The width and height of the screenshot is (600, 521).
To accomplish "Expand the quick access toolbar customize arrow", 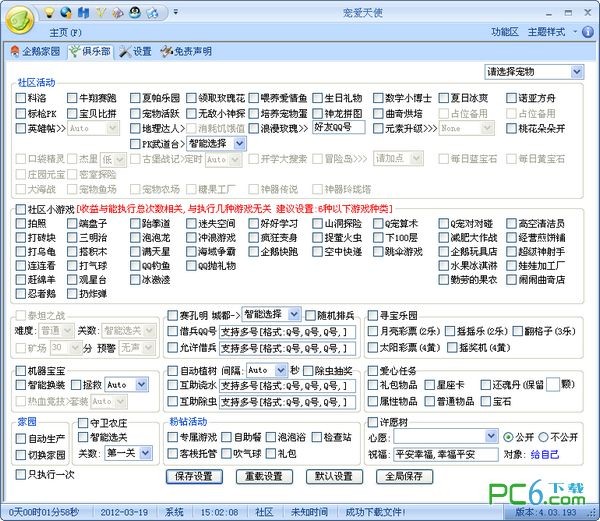I will coord(176,12).
